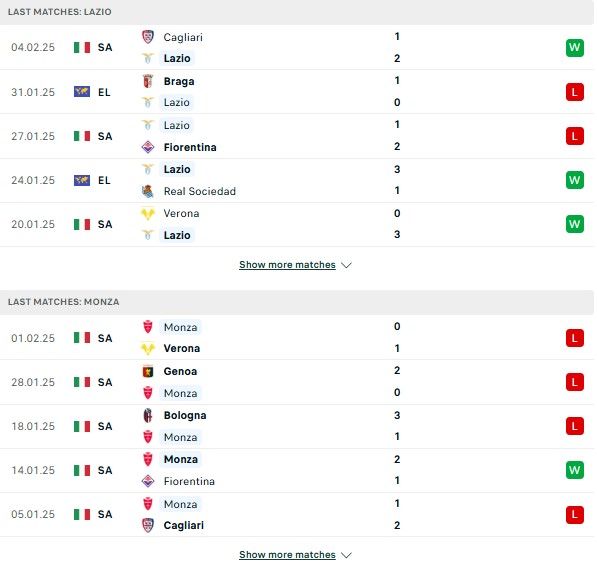Click the Cagliari crest in the 04.02.25 match
This screenshot has width=597, height=572.
click(x=148, y=37)
